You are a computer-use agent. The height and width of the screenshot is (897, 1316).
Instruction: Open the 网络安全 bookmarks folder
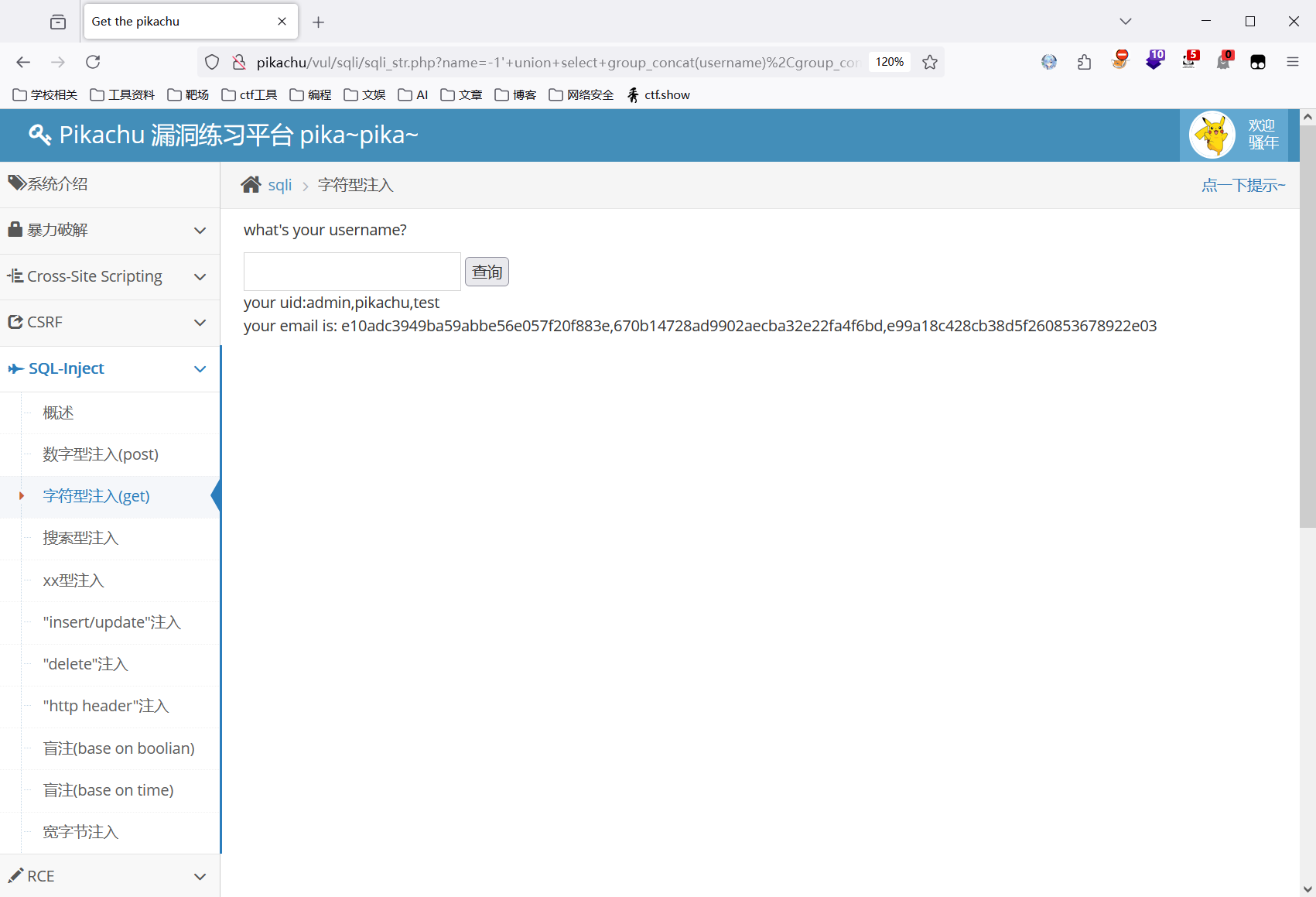click(581, 94)
